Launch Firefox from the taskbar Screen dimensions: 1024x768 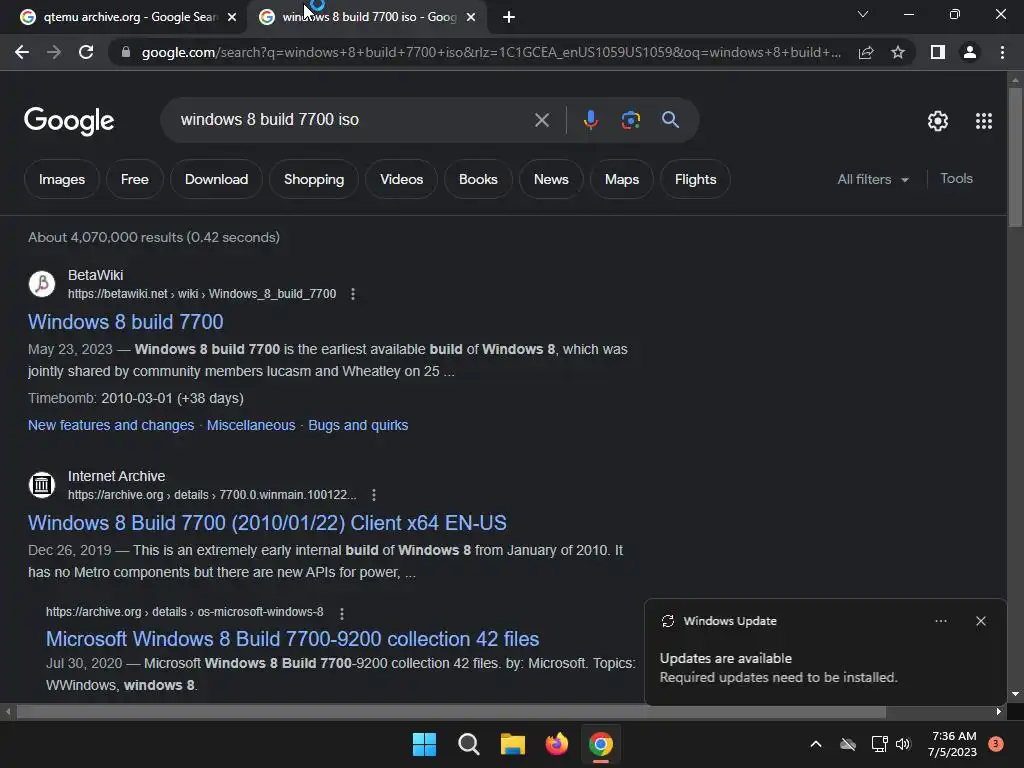coord(556,744)
